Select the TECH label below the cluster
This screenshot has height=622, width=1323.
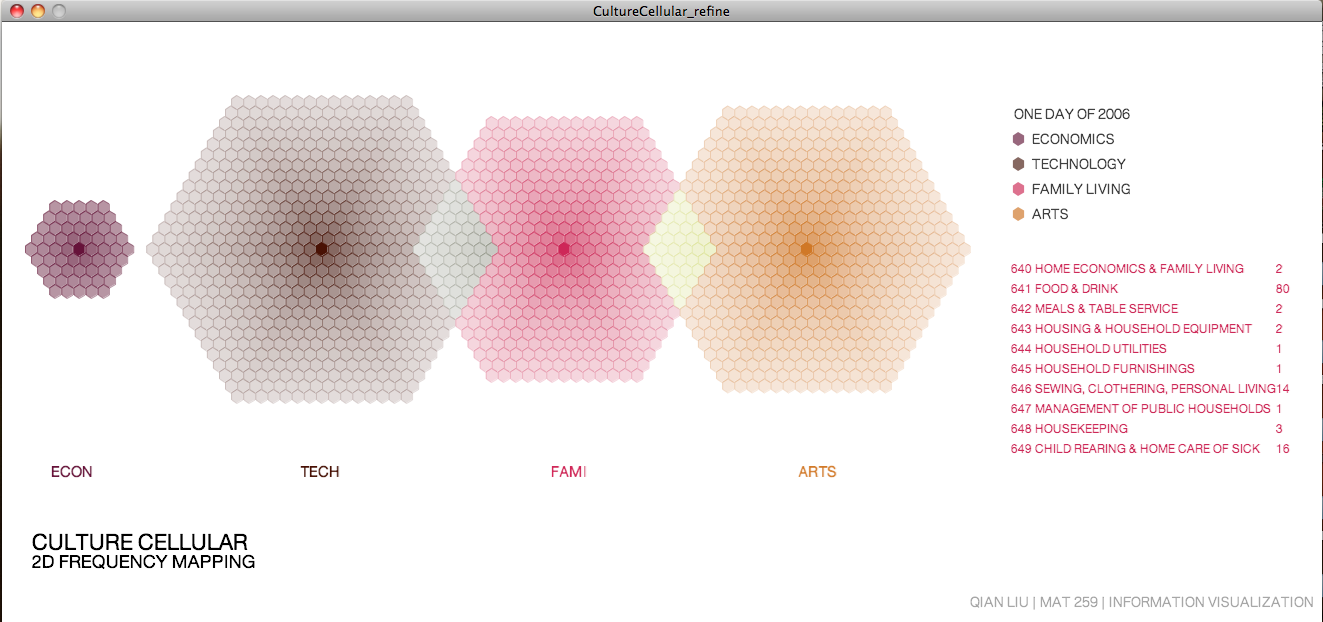320,472
